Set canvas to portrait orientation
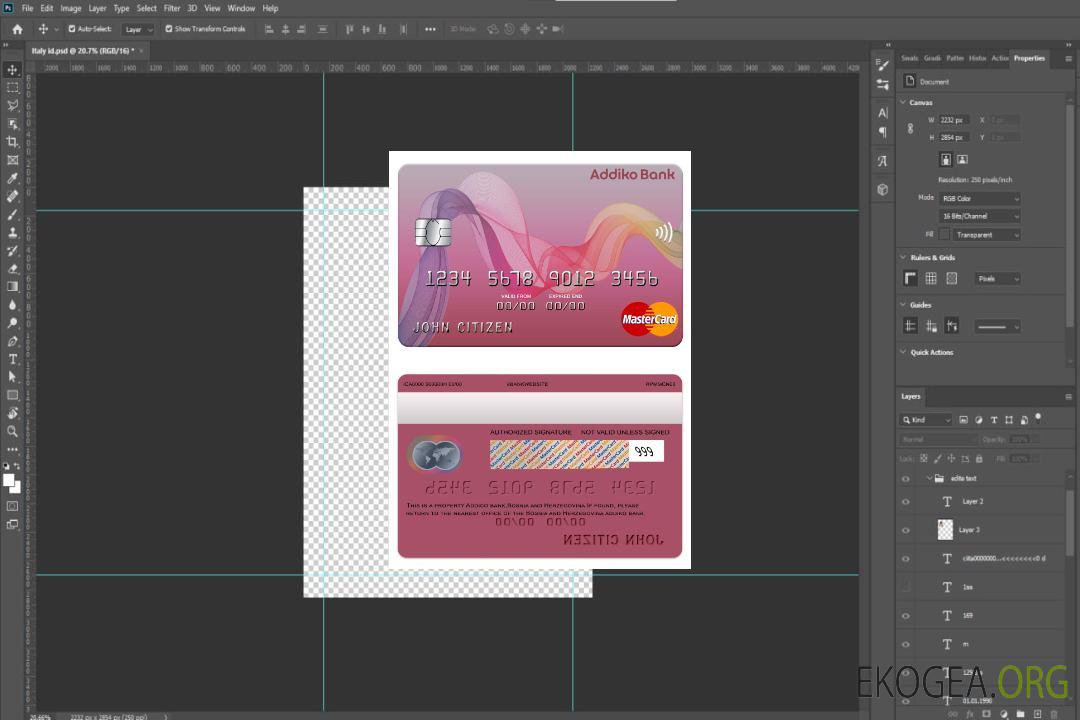The image size is (1080, 720). coord(946,160)
